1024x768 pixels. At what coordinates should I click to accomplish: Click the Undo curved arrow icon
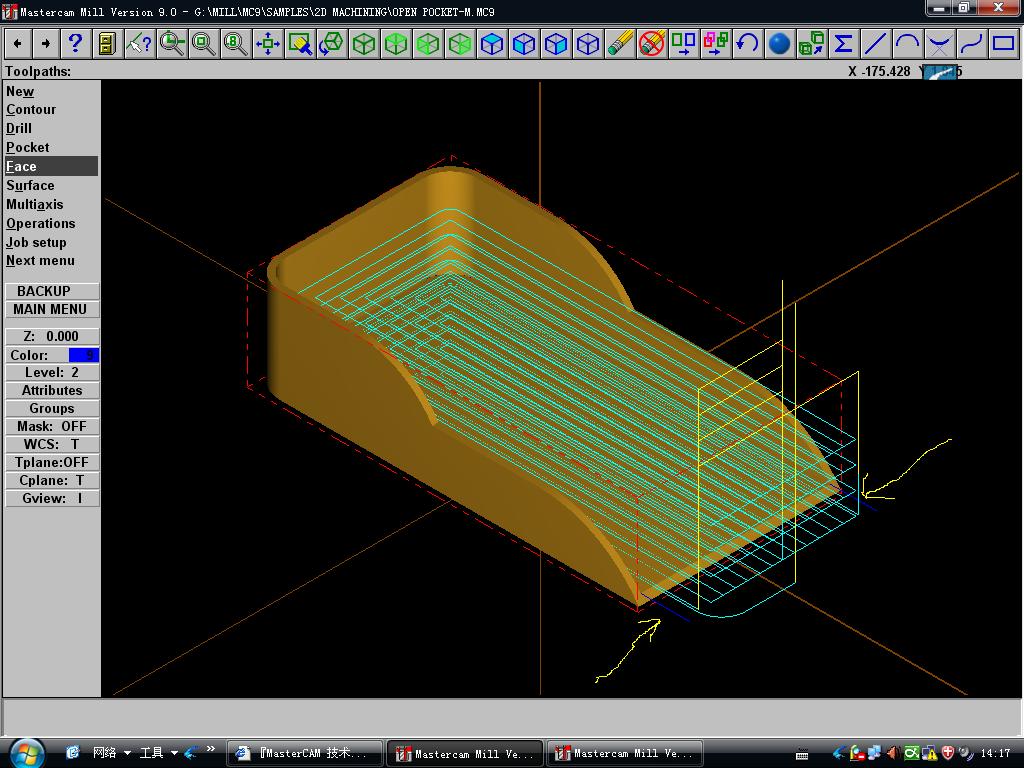(747, 43)
